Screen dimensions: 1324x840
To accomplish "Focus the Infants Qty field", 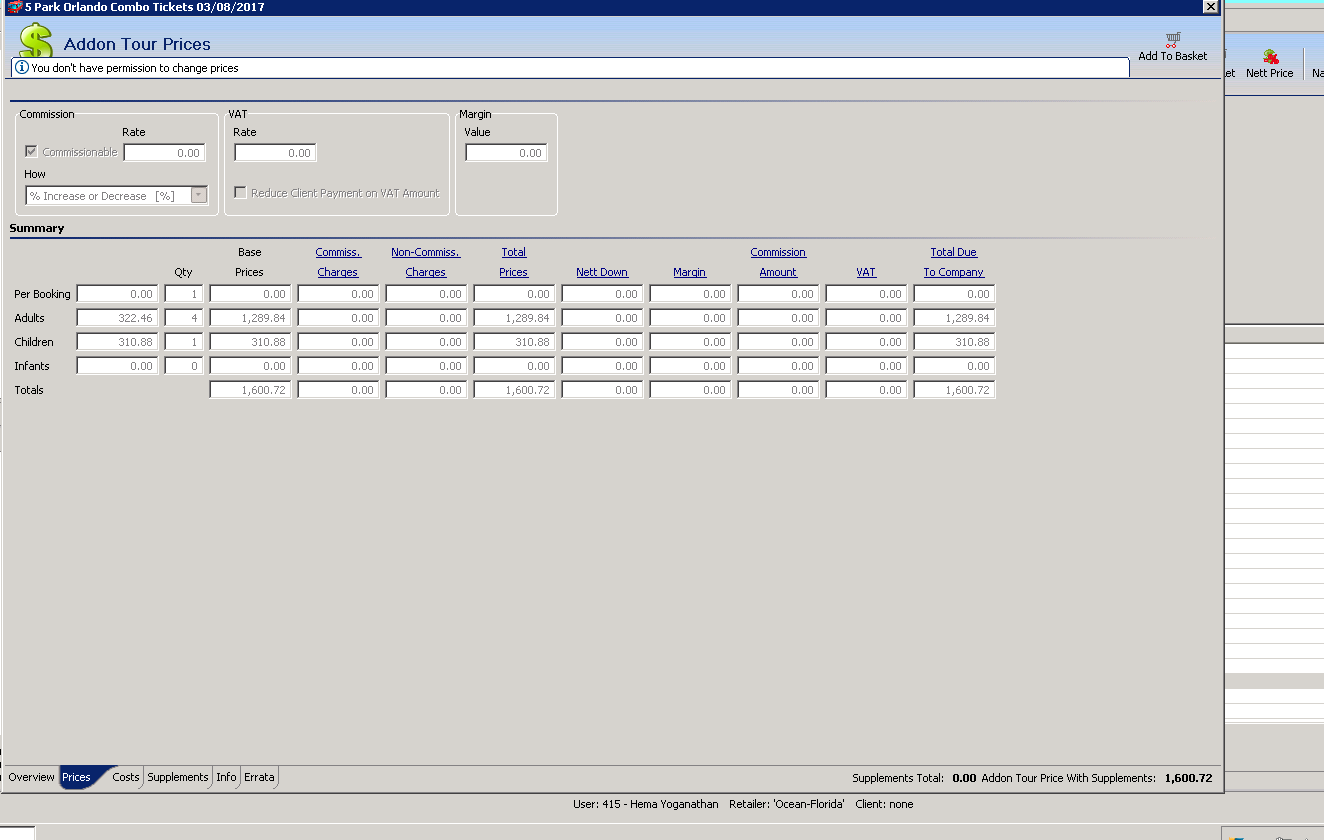I will pos(183,366).
